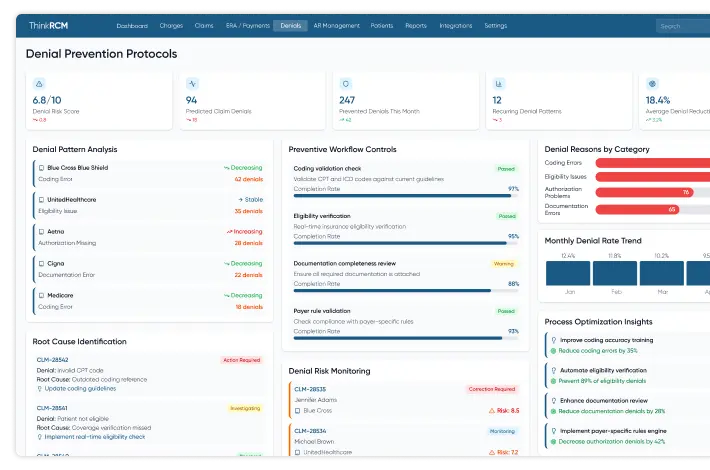Click the building icon next to Blue Cross payer
This screenshot has height=470, width=710.
[297, 411]
